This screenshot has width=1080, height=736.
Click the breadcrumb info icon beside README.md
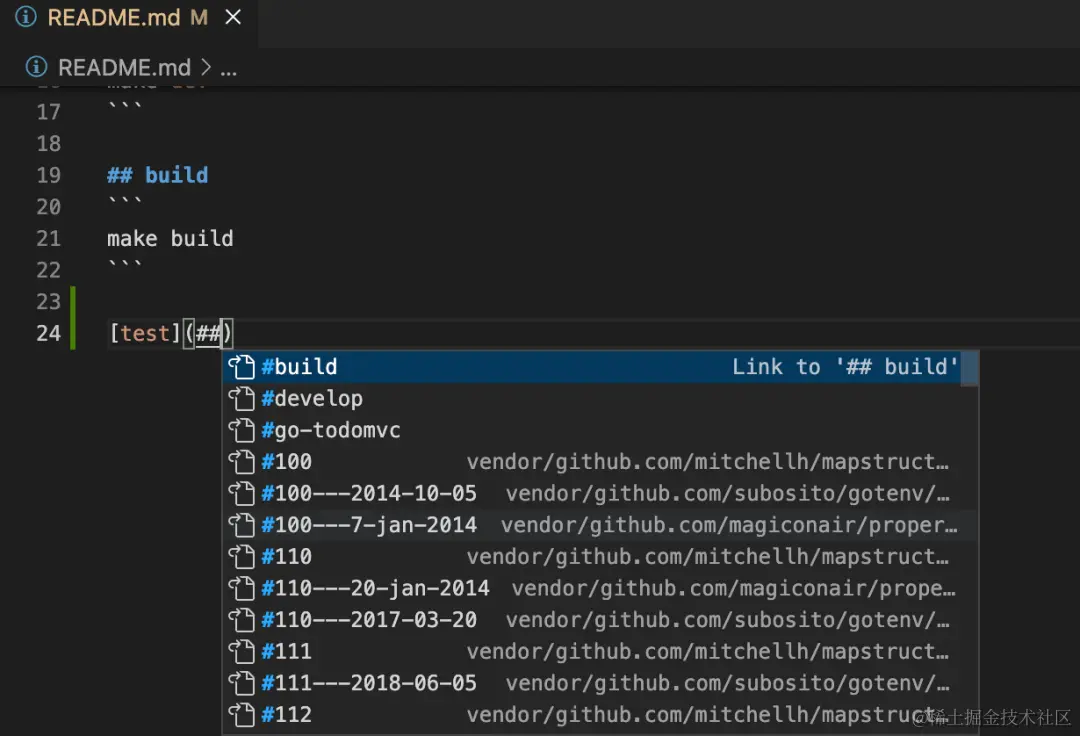pyautogui.click(x=37, y=67)
